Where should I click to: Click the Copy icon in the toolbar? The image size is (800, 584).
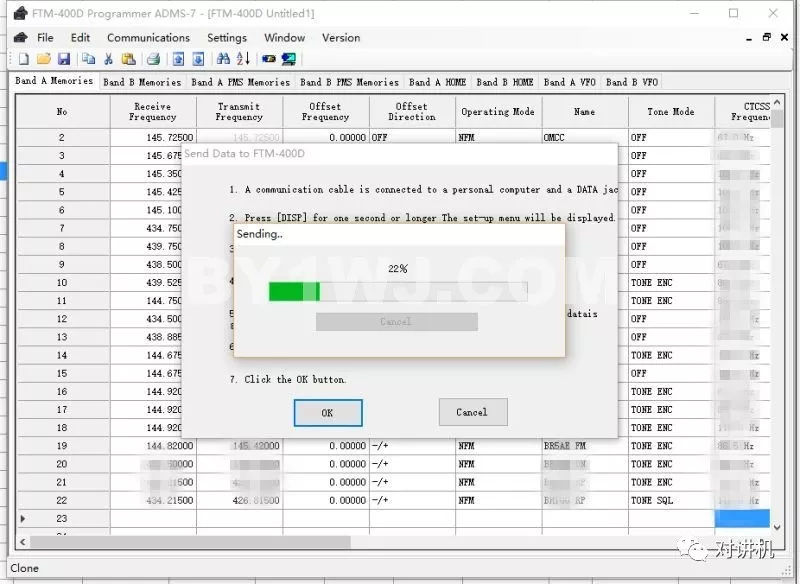(88, 59)
